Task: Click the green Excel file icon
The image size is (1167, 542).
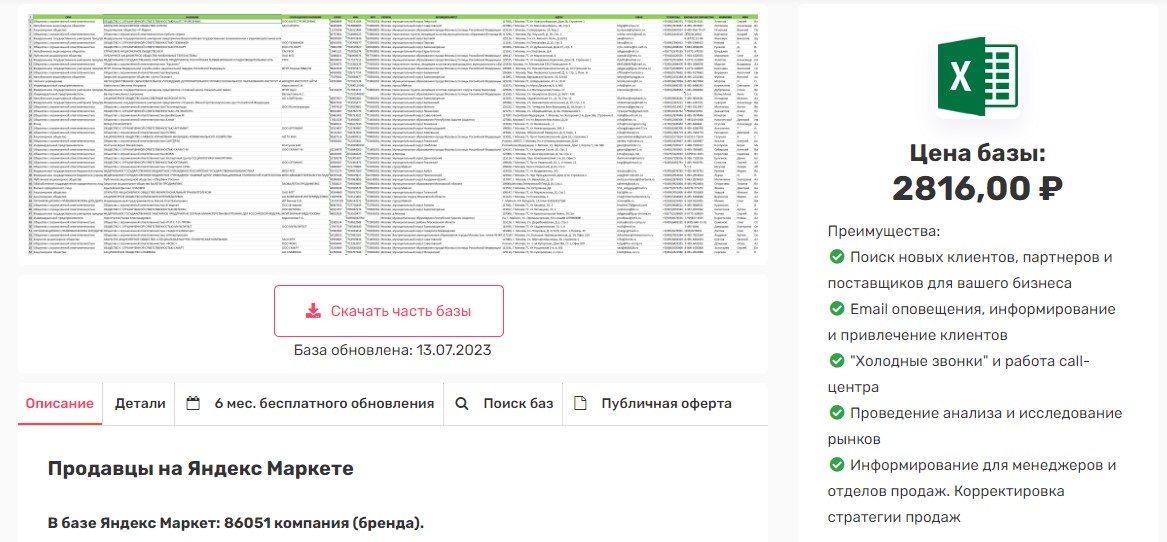Action: (x=977, y=77)
